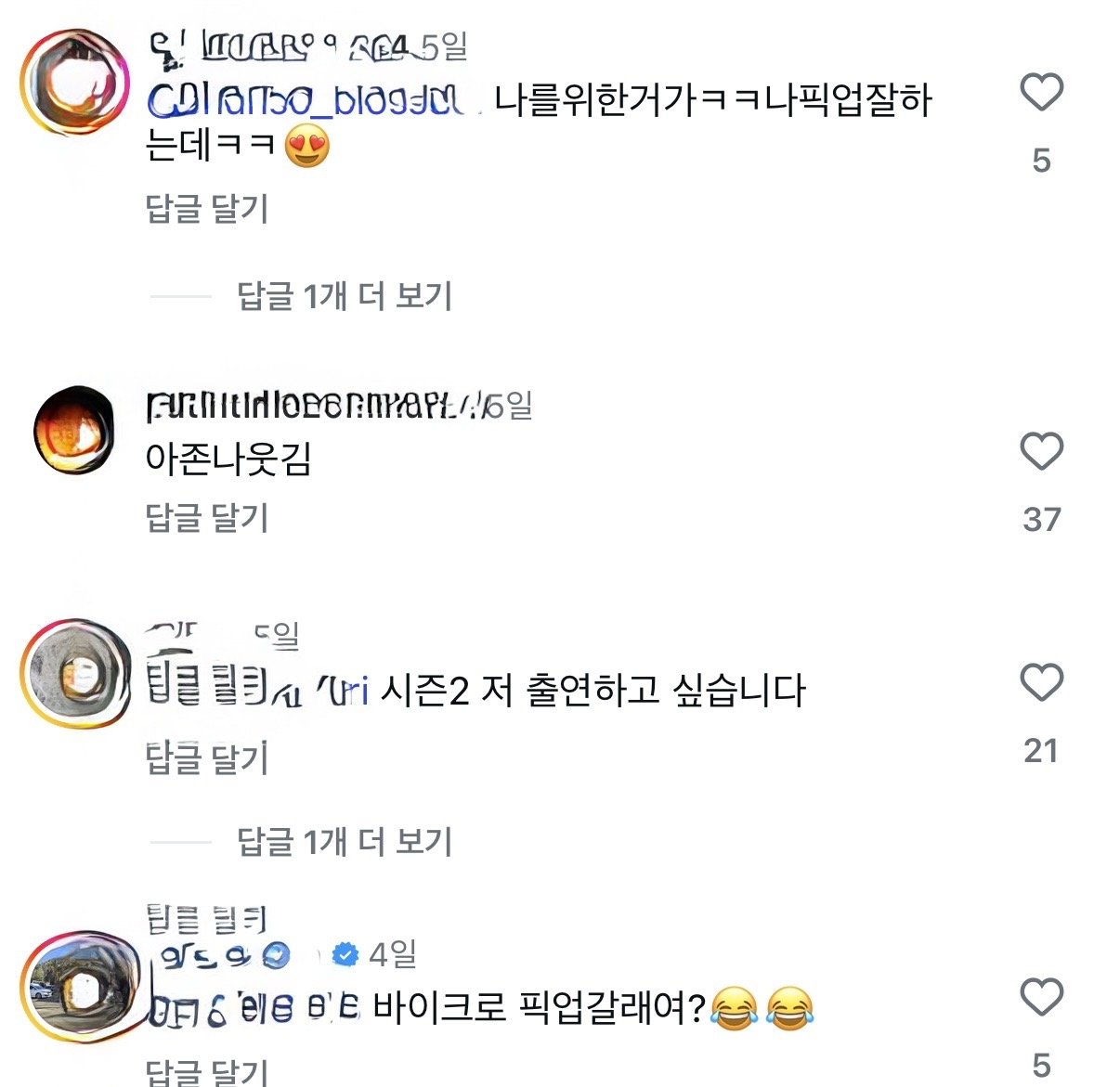Reply to the '바이크로 픽업갈래여?' comment

pyautogui.click(x=207, y=1070)
